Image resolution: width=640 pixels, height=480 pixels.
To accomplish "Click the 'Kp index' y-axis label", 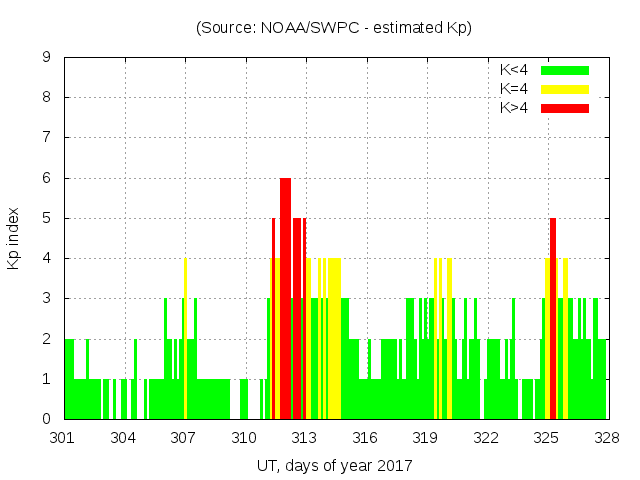I will [x=15, y=239].
